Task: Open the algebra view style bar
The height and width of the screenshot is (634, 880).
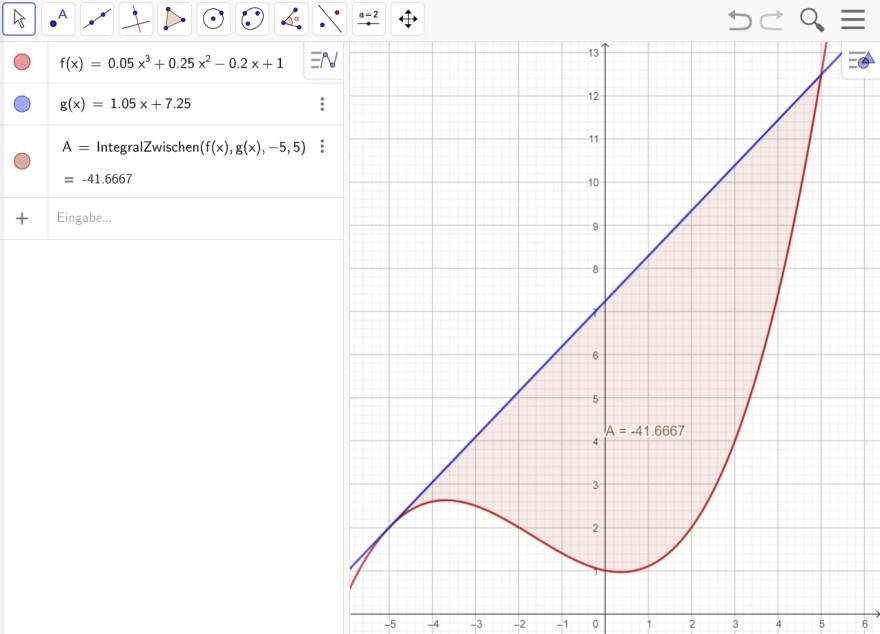Action: pyautogui.click(x=324, y=60)
